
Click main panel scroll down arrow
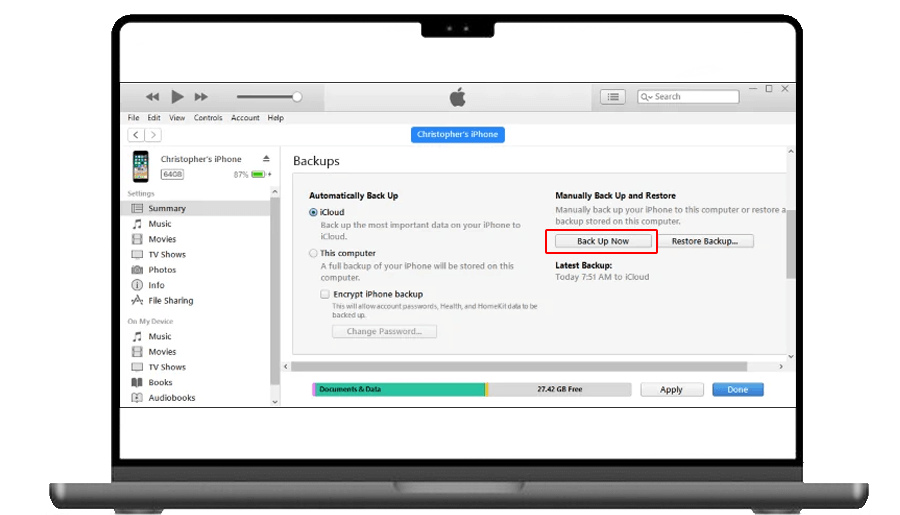(x=791, y=357)
